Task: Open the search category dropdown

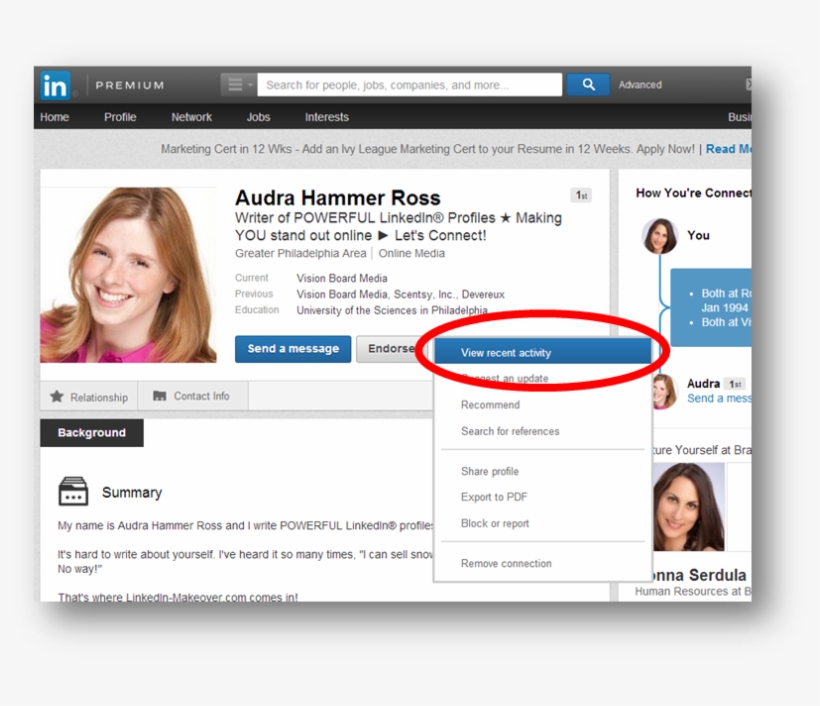Action: click(x=238, y=85)
